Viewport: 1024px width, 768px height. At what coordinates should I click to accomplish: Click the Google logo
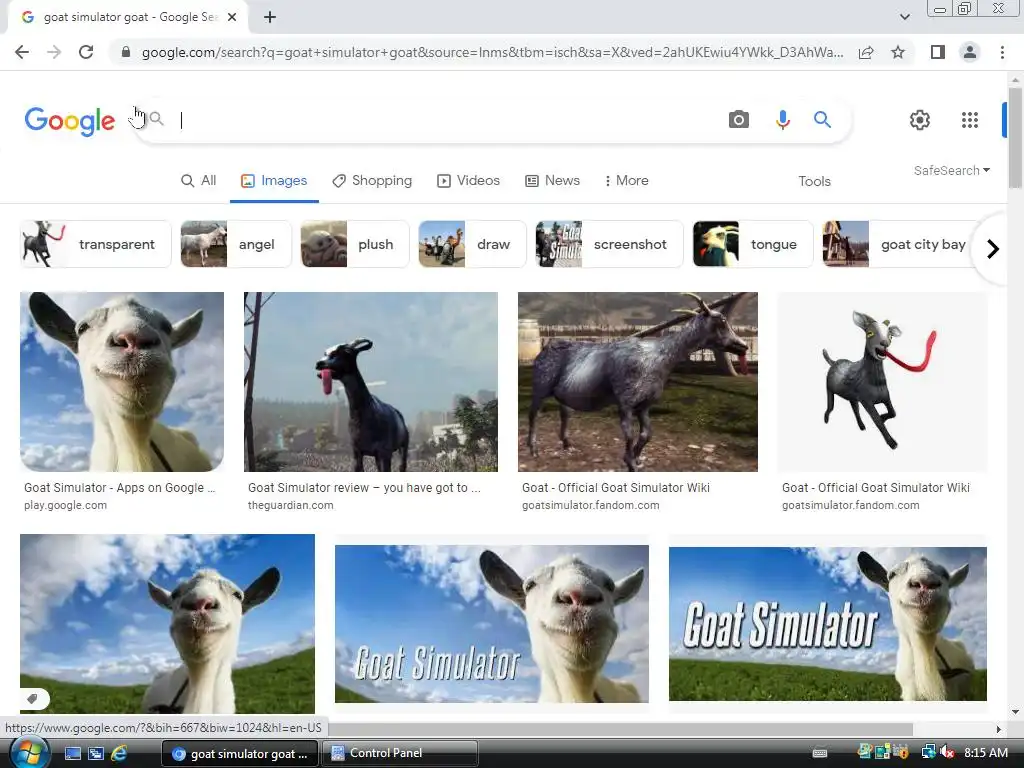coord(70,121)
